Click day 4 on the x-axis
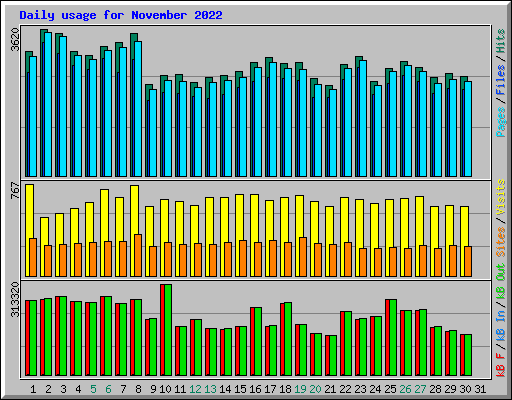Image resolution: width=512 pixels, height=400 pixels. [78, 389]
